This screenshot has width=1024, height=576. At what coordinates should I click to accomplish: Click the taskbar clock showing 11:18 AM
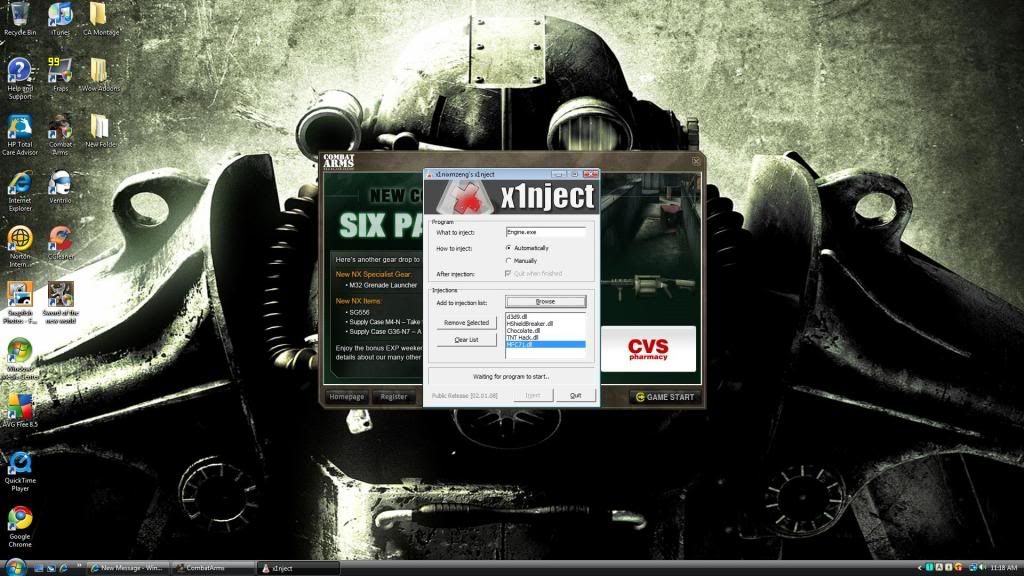click(1003, 568)
